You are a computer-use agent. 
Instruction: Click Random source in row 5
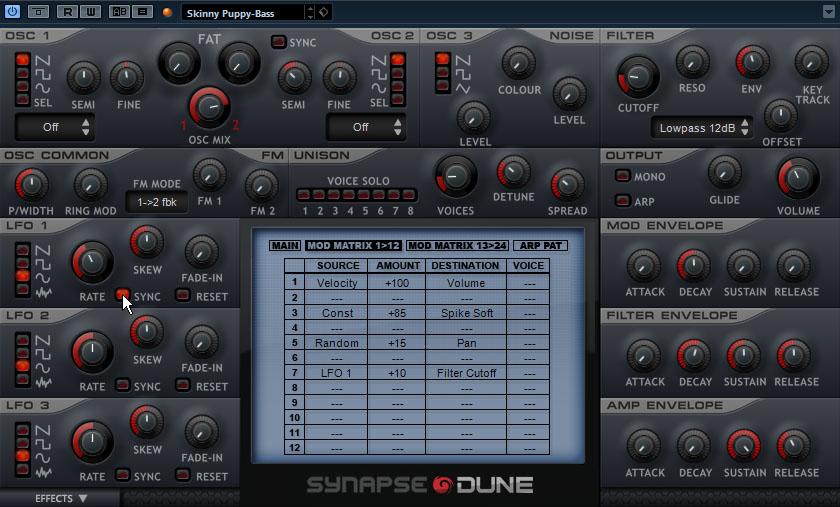click(x=336, y=343)
